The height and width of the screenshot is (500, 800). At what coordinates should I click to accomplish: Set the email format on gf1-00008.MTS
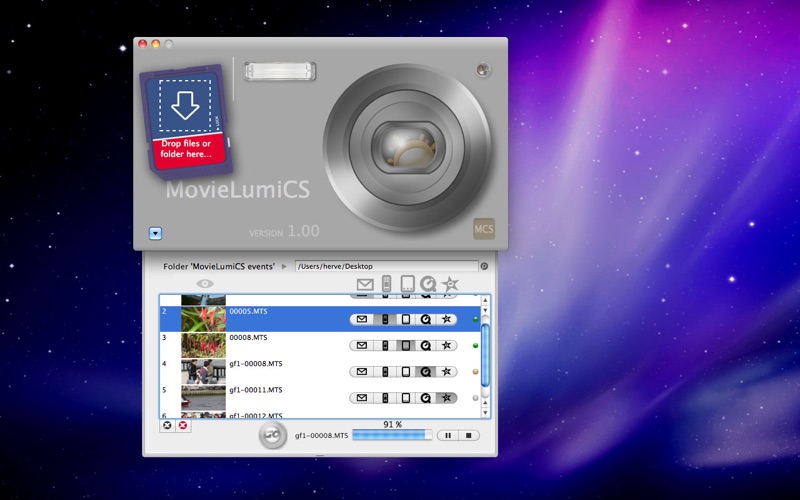click(x=362, y=371)
